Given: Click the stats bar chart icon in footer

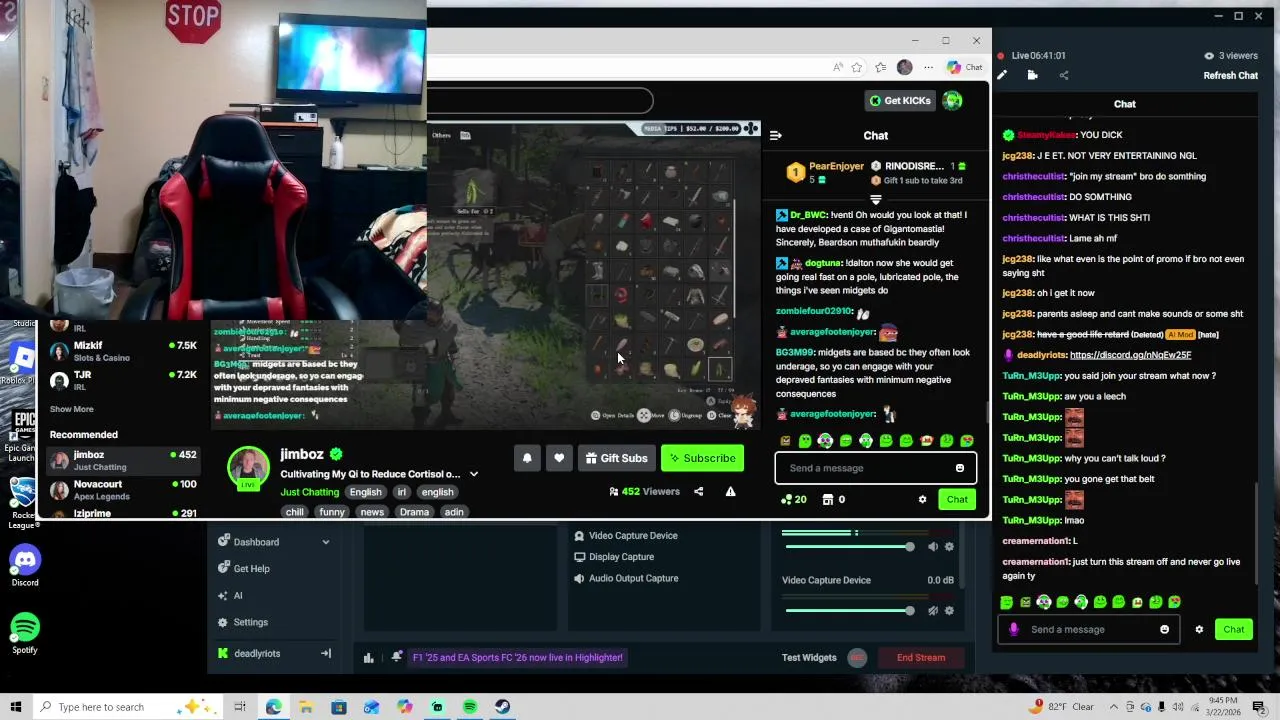Looking at the screenshot, I should click(368, 657).
